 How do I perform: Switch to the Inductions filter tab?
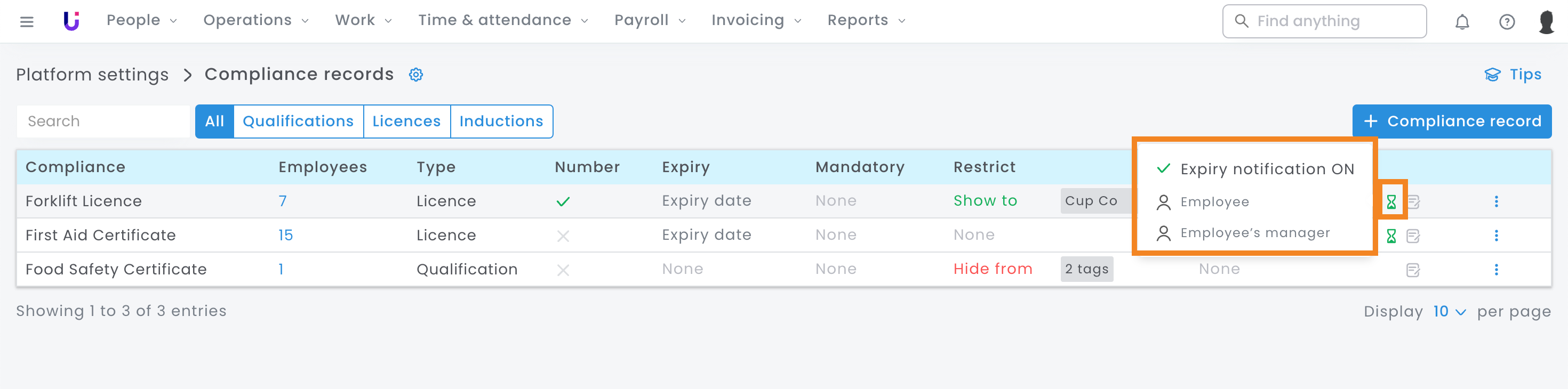(501, 121)
